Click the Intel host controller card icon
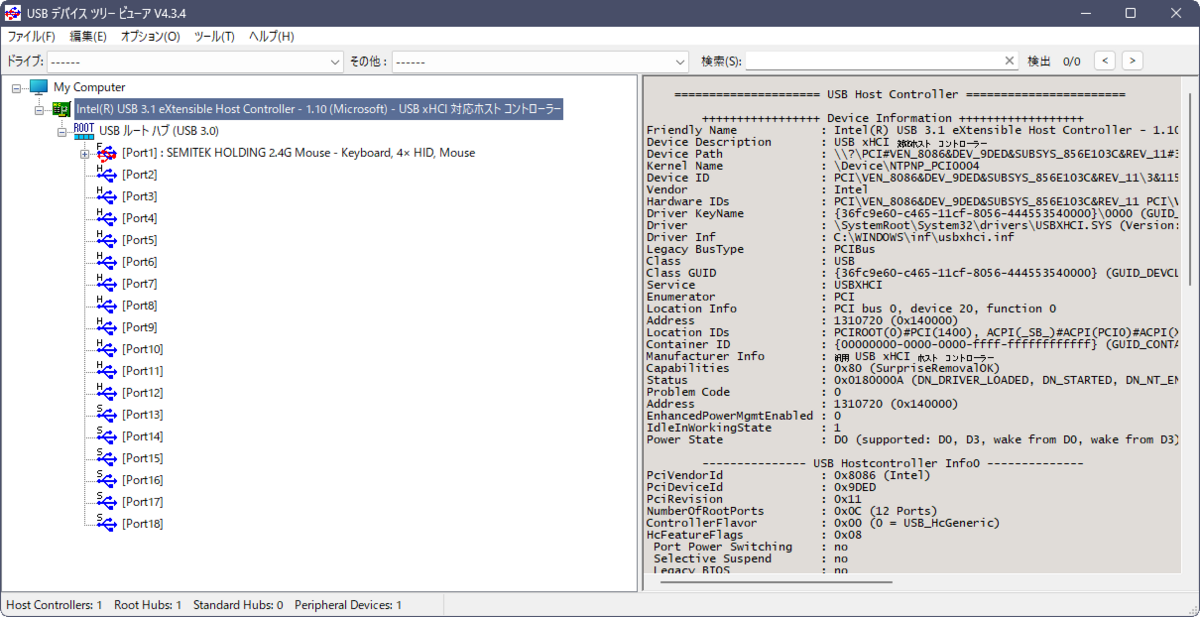 [61, 109]
